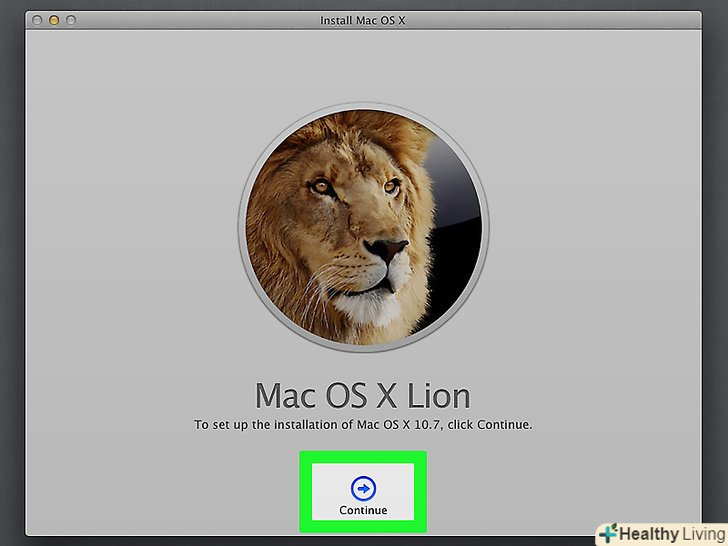728x546 pixels.
Task: Click the blue Continue arrow icon
Action: point(364,488)
